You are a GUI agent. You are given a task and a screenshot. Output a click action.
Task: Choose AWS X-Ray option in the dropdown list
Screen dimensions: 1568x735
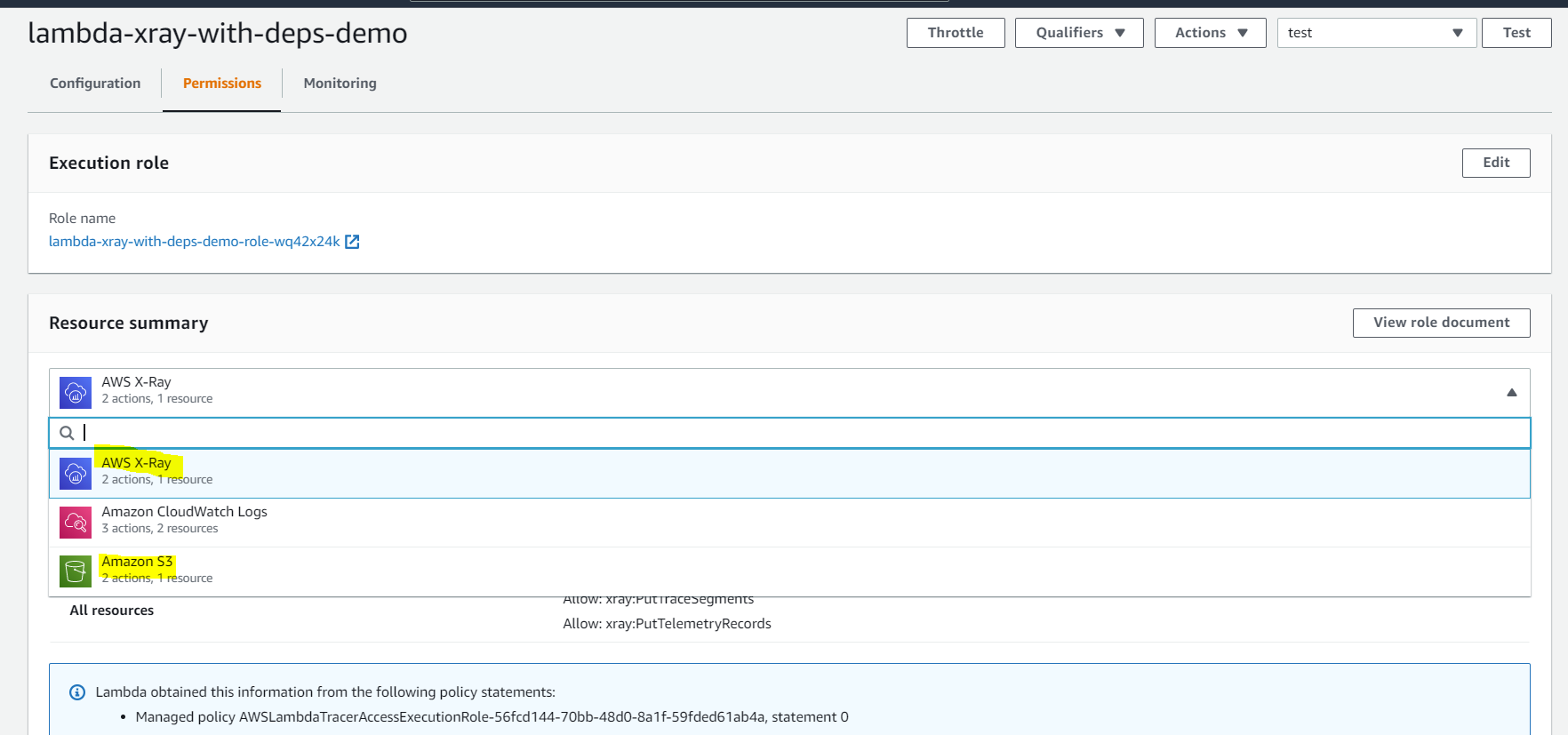point(789,474)
